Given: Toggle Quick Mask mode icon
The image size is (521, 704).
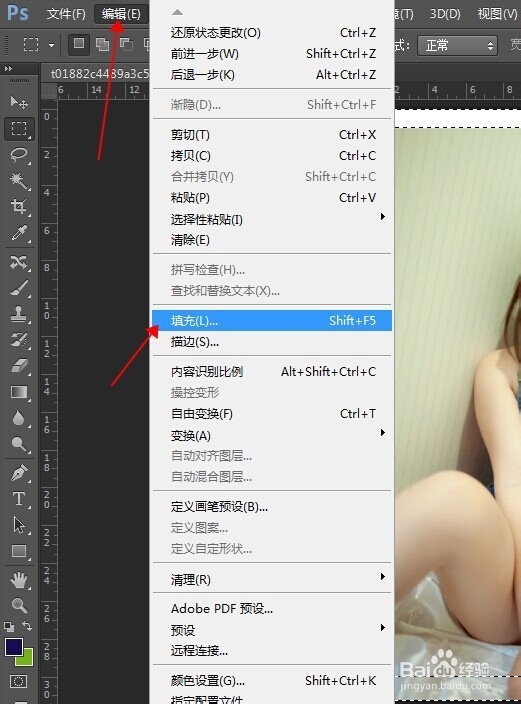Looking at the screenshot, I should pyautogui.click(x=18, y=682).
